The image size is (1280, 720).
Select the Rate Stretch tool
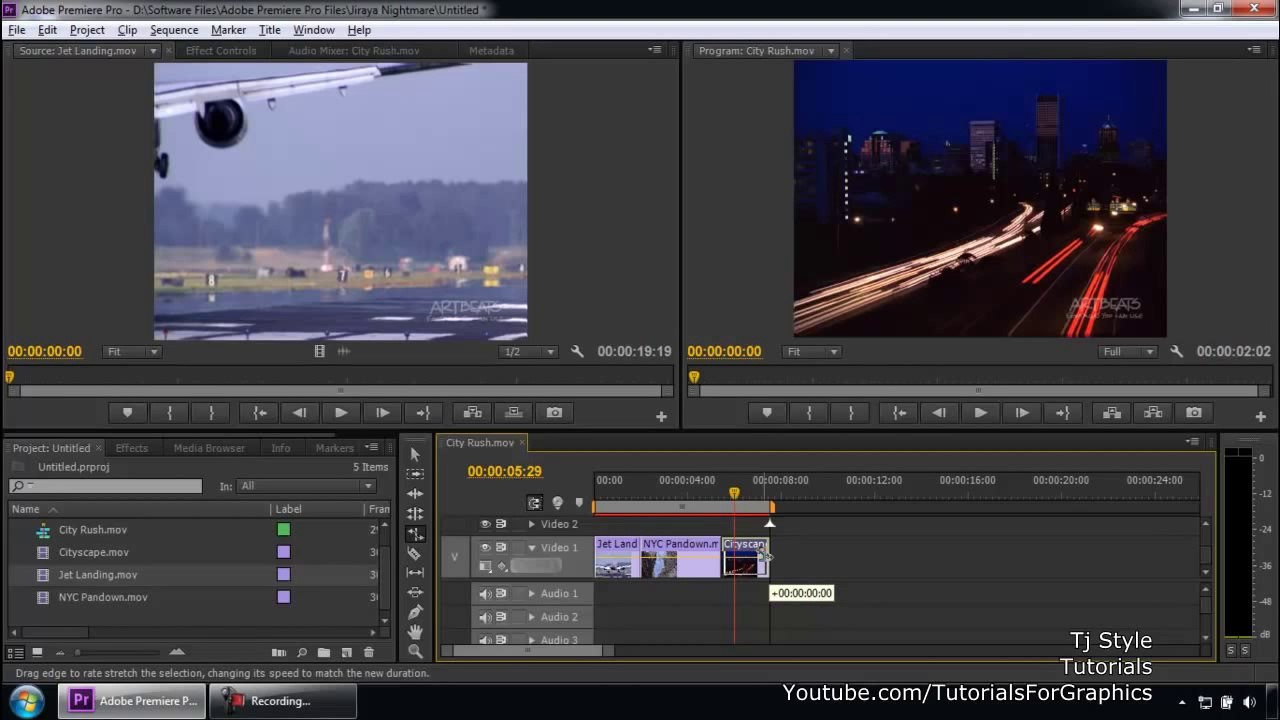(416, 534)
